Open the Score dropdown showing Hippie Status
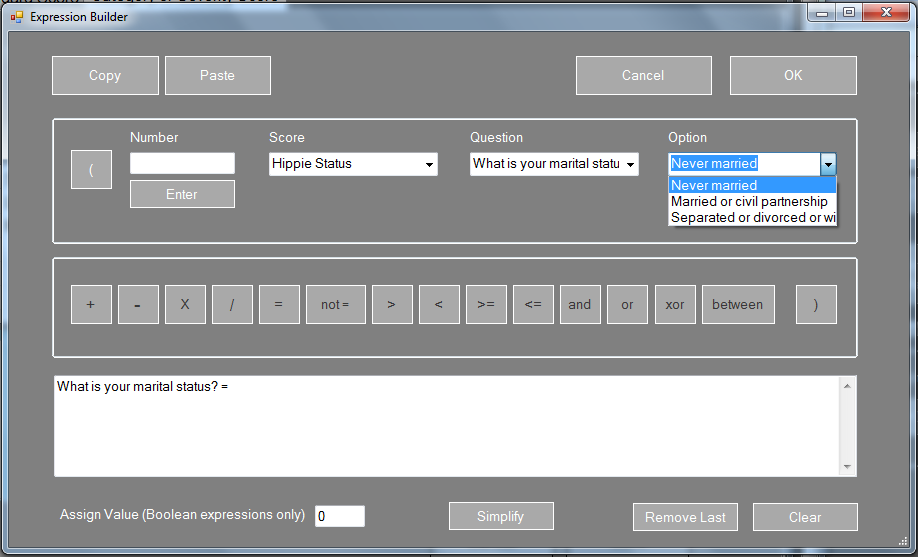The width and height of the screenshot is (918, 557). coord(429,164)
